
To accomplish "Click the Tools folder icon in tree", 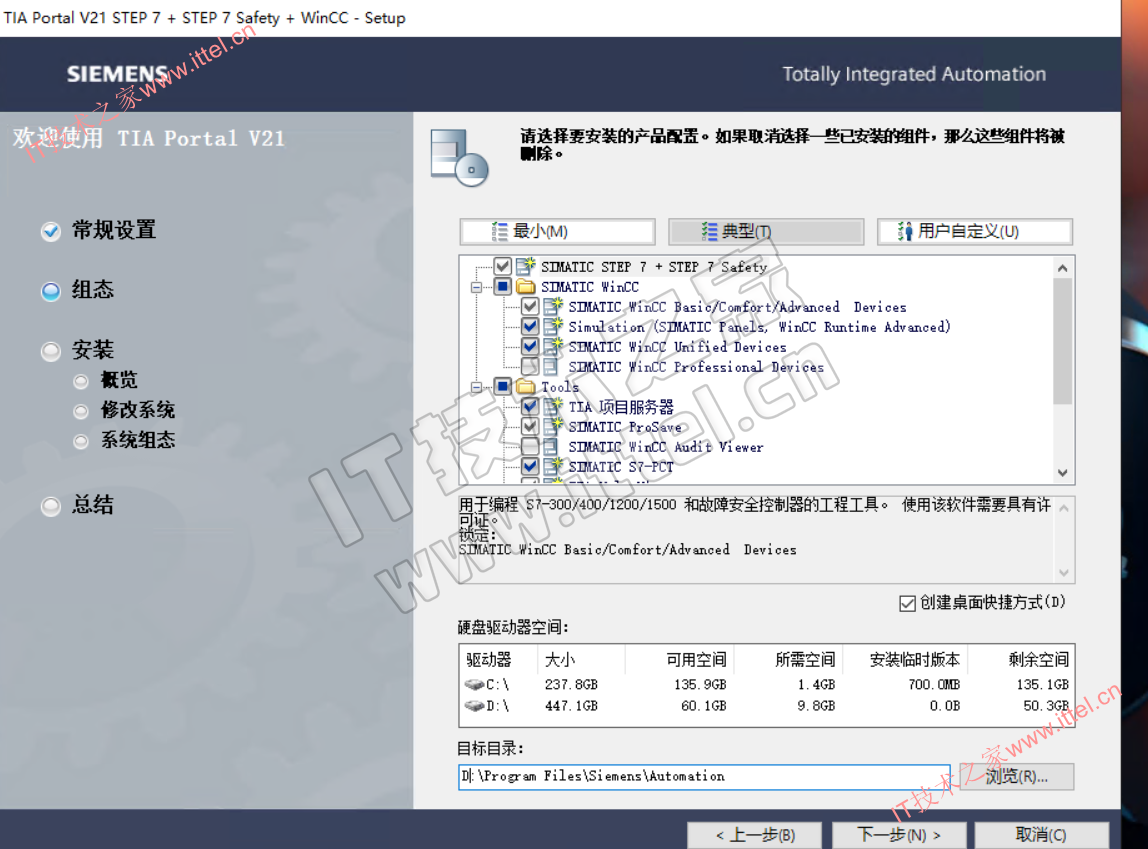I will pos(526,387).
